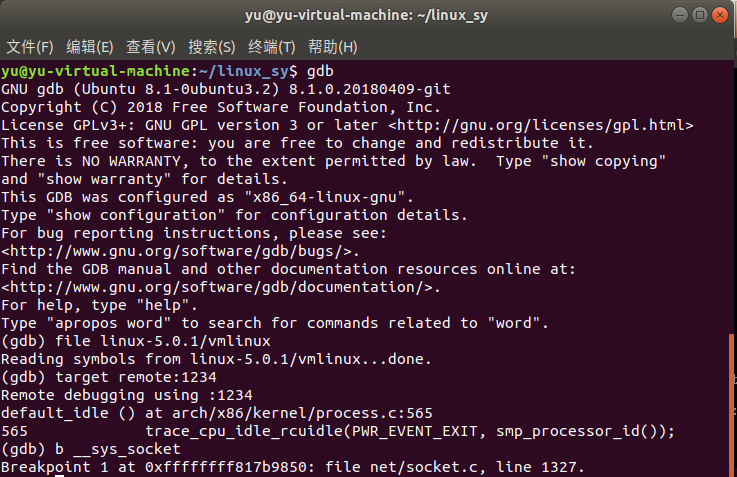
Task: Click the window title bar text
Action: [366, 16]
